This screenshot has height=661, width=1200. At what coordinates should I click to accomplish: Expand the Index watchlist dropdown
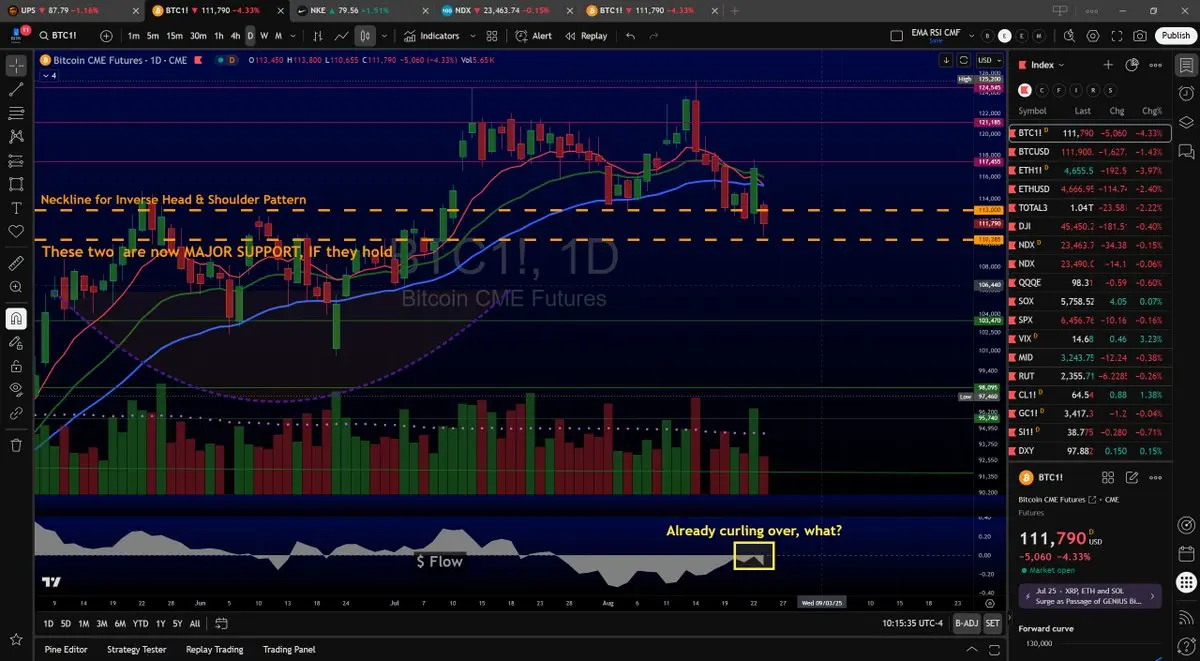(x=1041, y=65)
